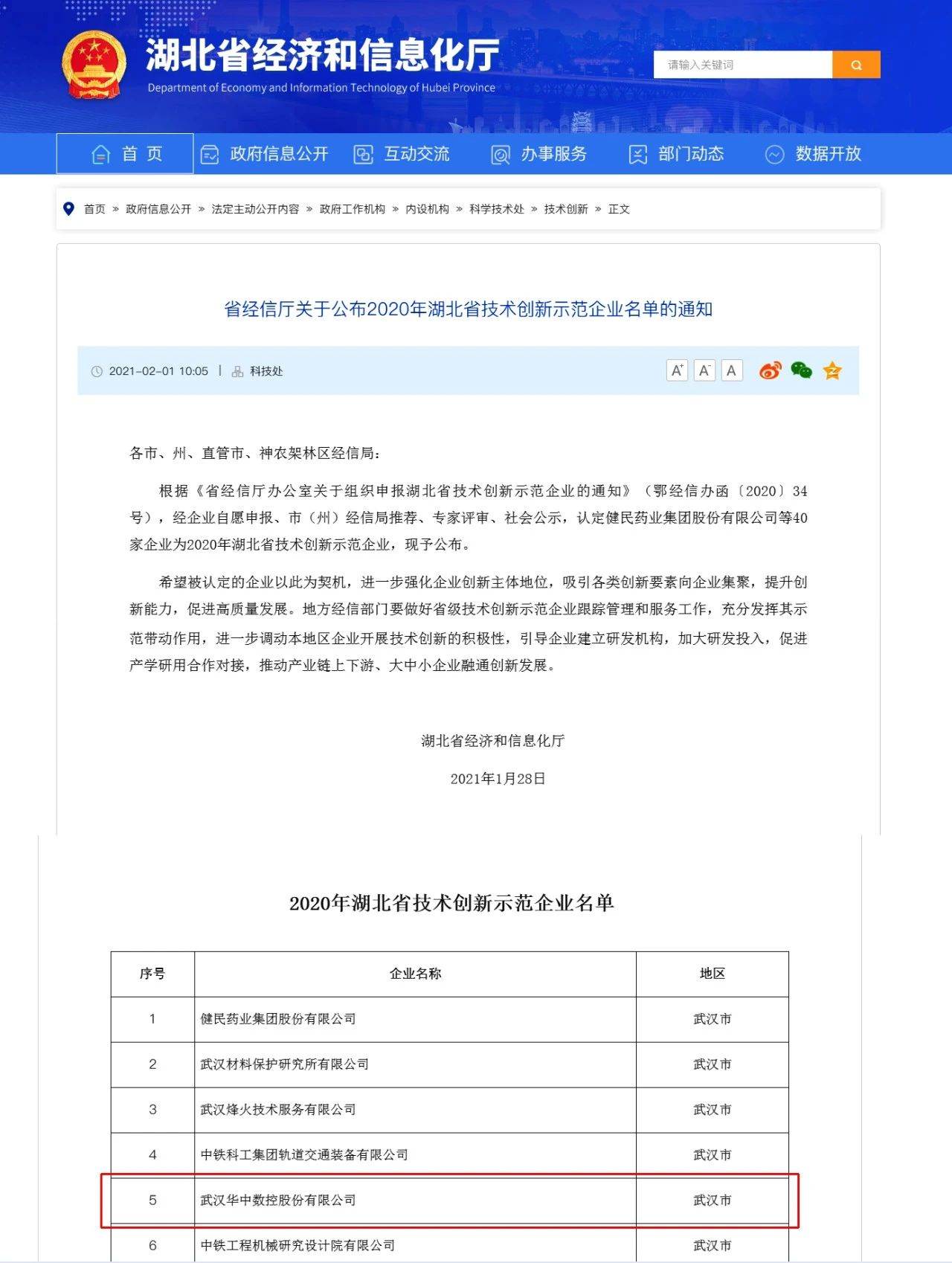Open 技术创新 breadcrumb link

pos(566,209)
